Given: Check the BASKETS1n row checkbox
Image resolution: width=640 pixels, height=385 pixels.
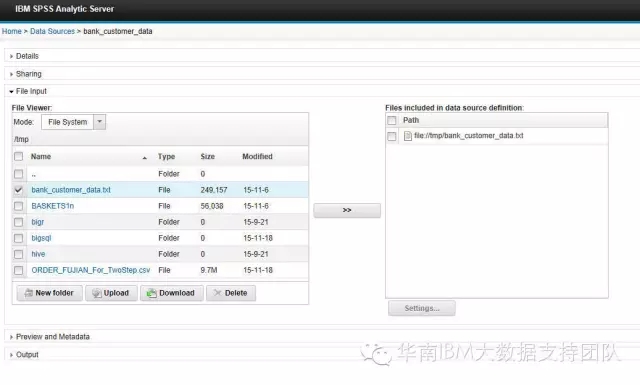Looking at the screenshot, I should pos(18,206).
